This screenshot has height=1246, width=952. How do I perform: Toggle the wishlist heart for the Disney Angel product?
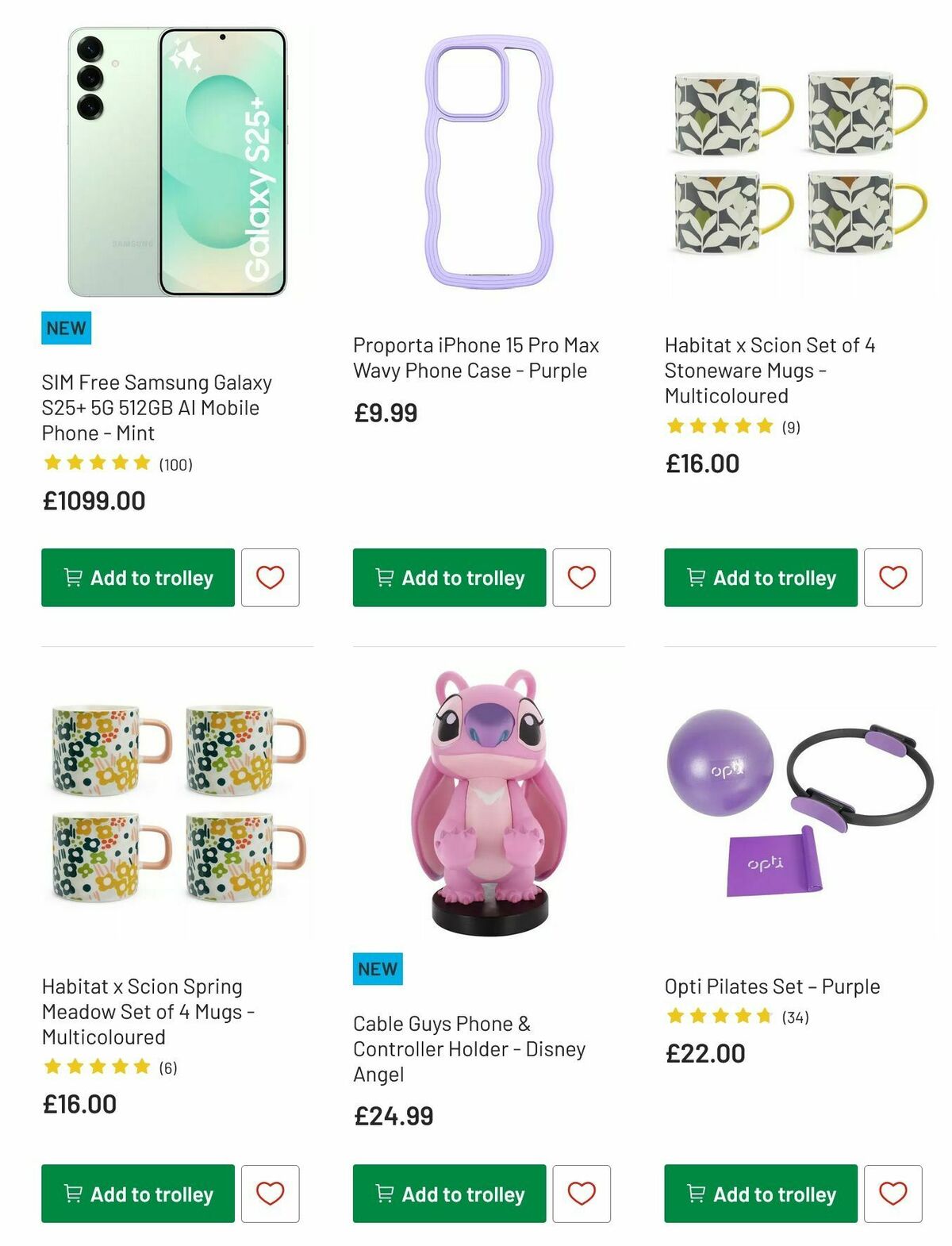(582, 1193)
